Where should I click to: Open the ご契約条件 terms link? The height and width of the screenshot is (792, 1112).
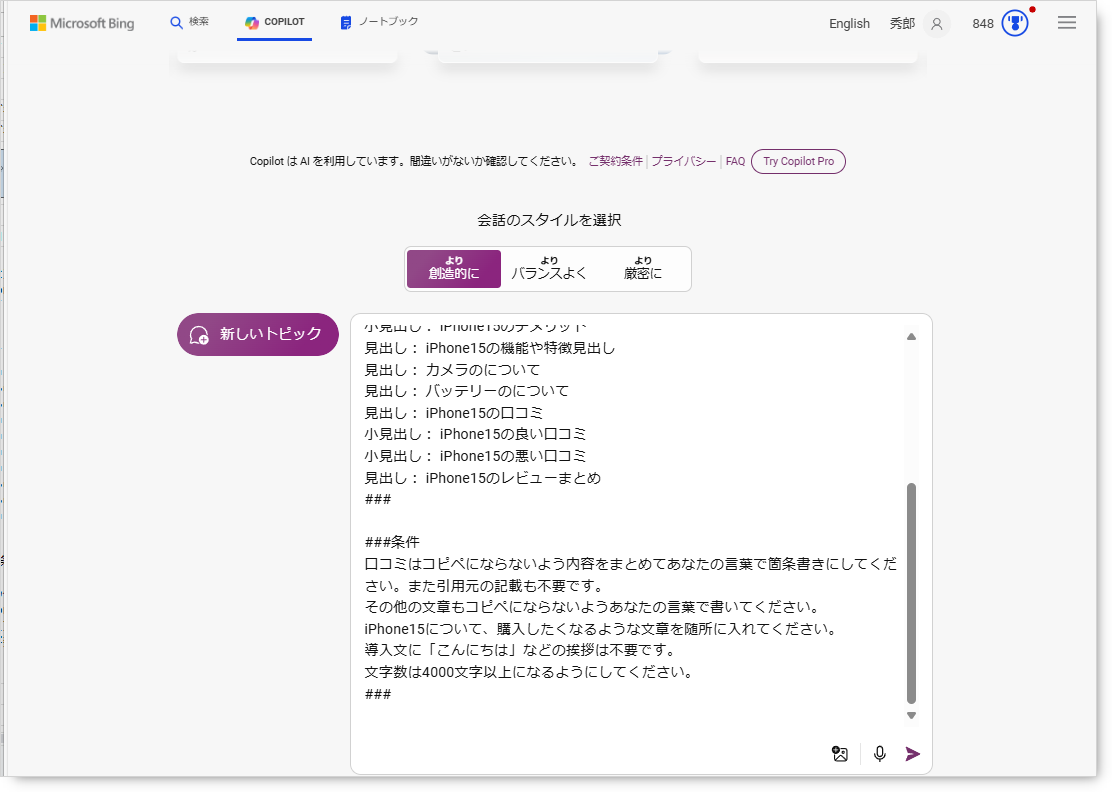coord(616,162)
